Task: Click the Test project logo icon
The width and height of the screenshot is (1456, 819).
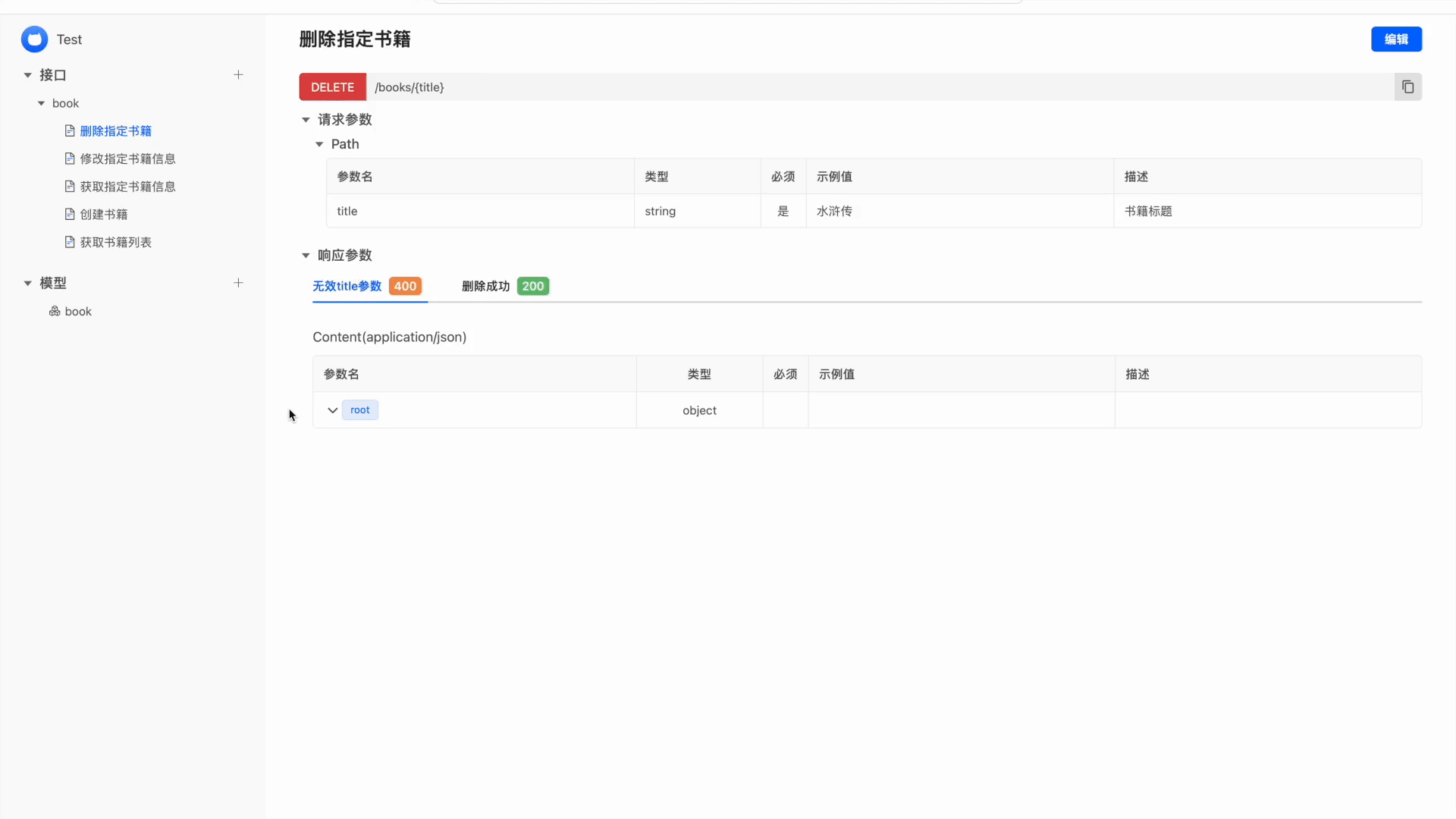Action: pos(34,39)
